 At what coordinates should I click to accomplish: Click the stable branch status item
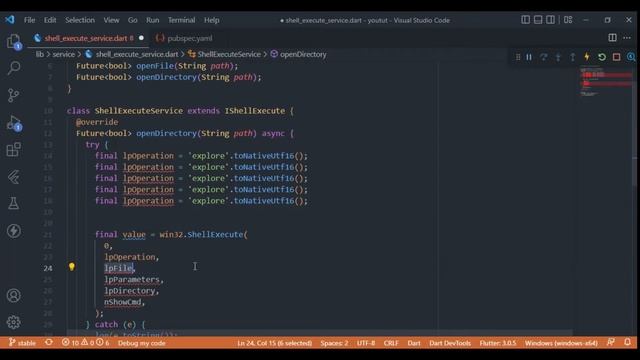point(22,343)
